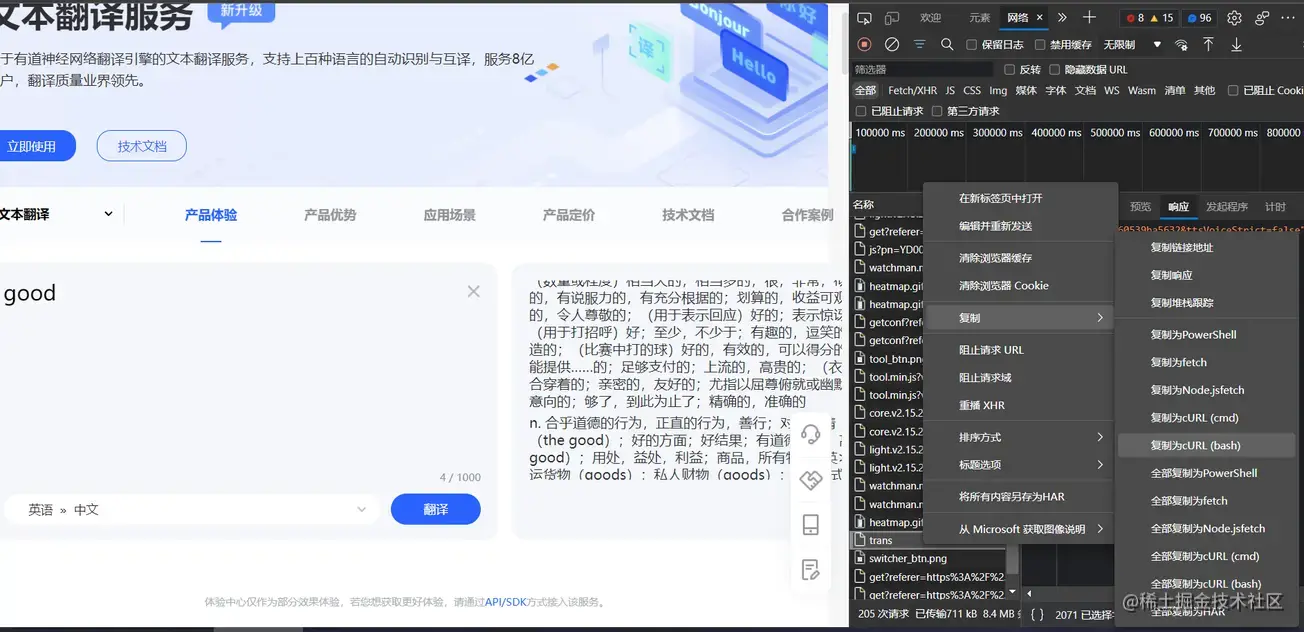
Task: Choose 重播 XHR
Action: 1018,406
